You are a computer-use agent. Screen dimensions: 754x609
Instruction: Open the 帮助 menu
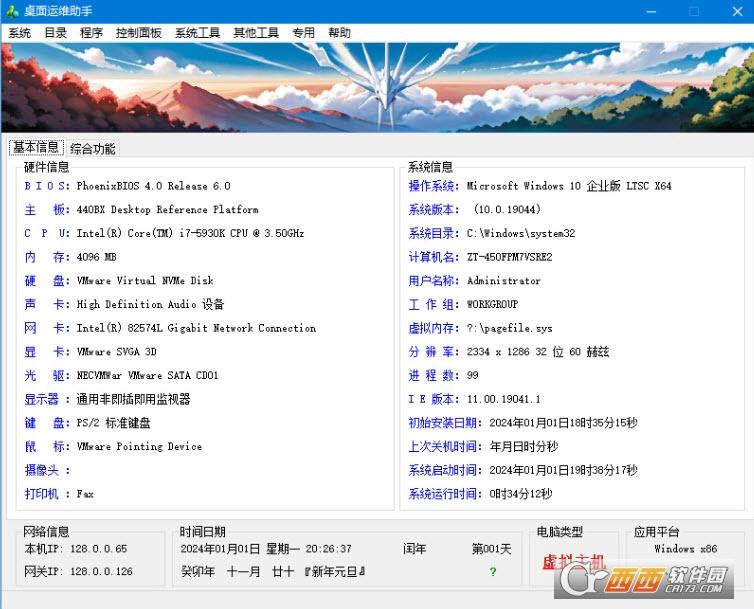tap(339, 33)
